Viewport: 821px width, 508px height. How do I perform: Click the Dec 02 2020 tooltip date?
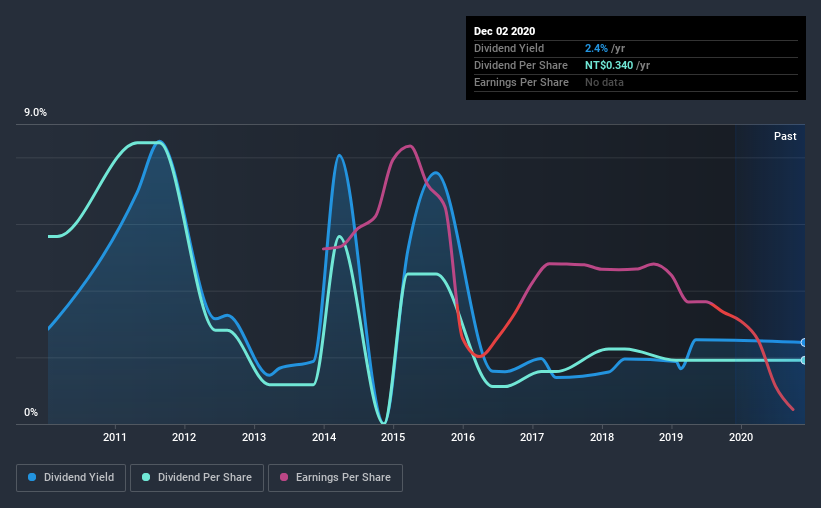tap(504, 31)
